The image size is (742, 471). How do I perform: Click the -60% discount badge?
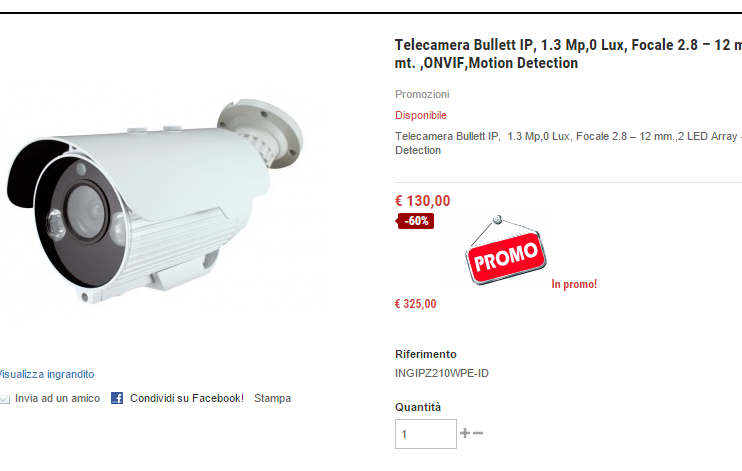[x=415, y=221]
